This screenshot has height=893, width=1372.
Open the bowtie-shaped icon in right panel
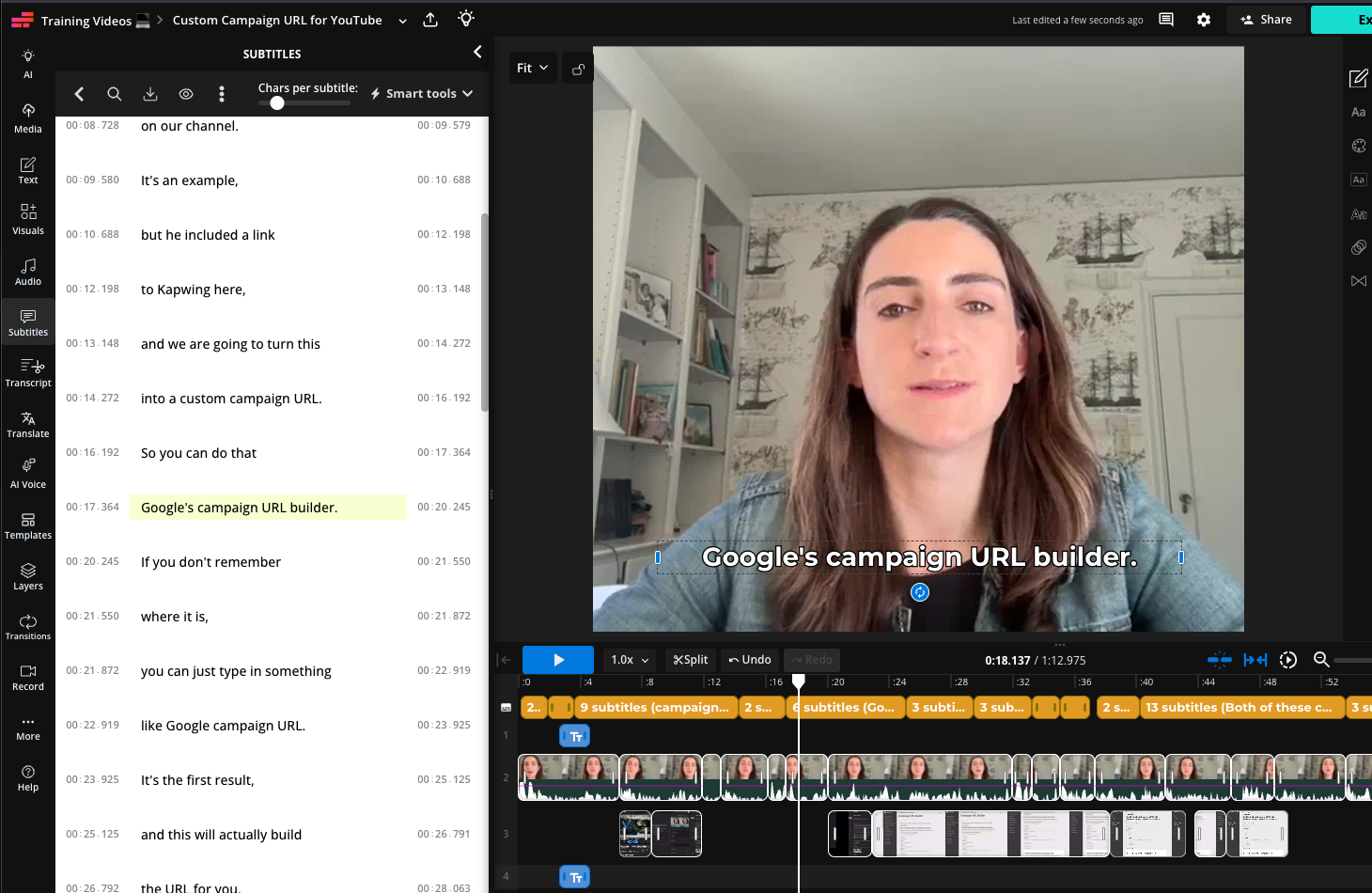click(1358, 281)
